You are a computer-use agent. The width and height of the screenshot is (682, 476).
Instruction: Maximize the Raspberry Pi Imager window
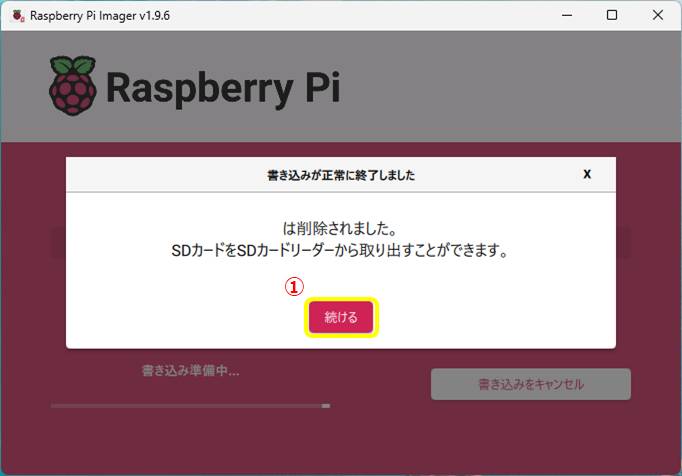612,15
